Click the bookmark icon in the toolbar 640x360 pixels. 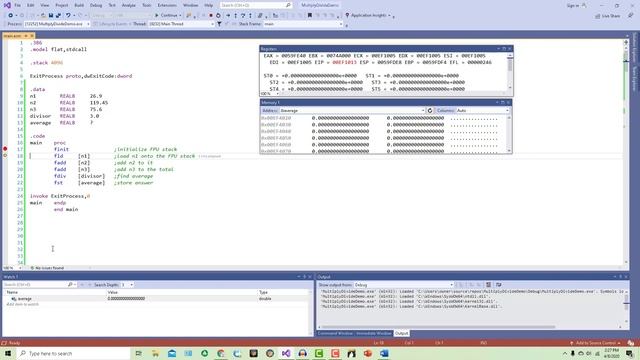(309, 15)
